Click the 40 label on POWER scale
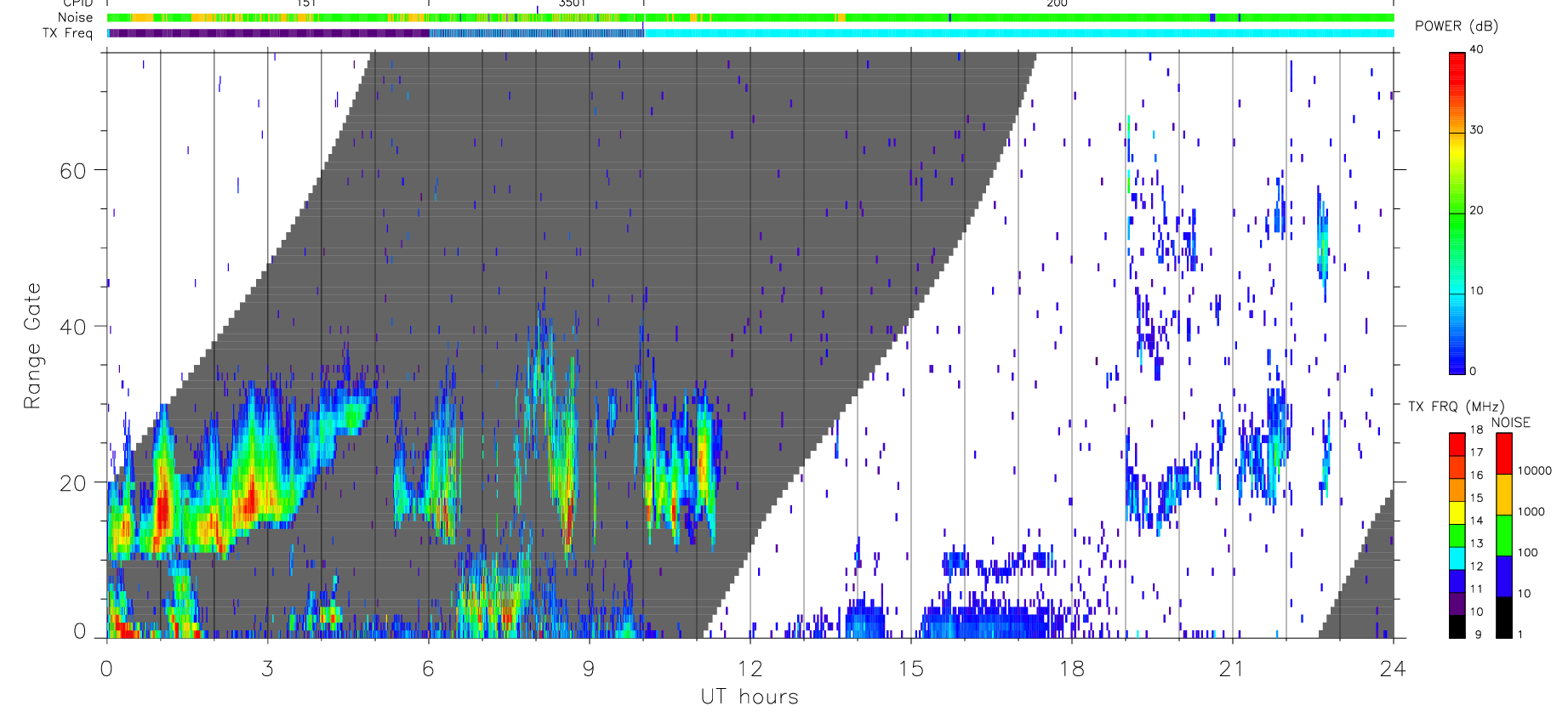Viewport: 1568px width, 723px height. (1476, 49)
